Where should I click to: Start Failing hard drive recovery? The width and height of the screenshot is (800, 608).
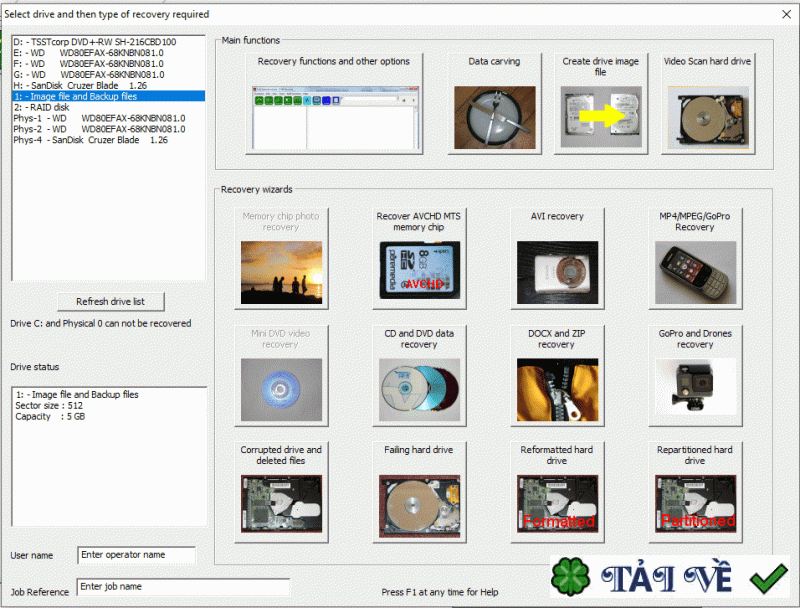pyautogui.click(x=419, y=492)
